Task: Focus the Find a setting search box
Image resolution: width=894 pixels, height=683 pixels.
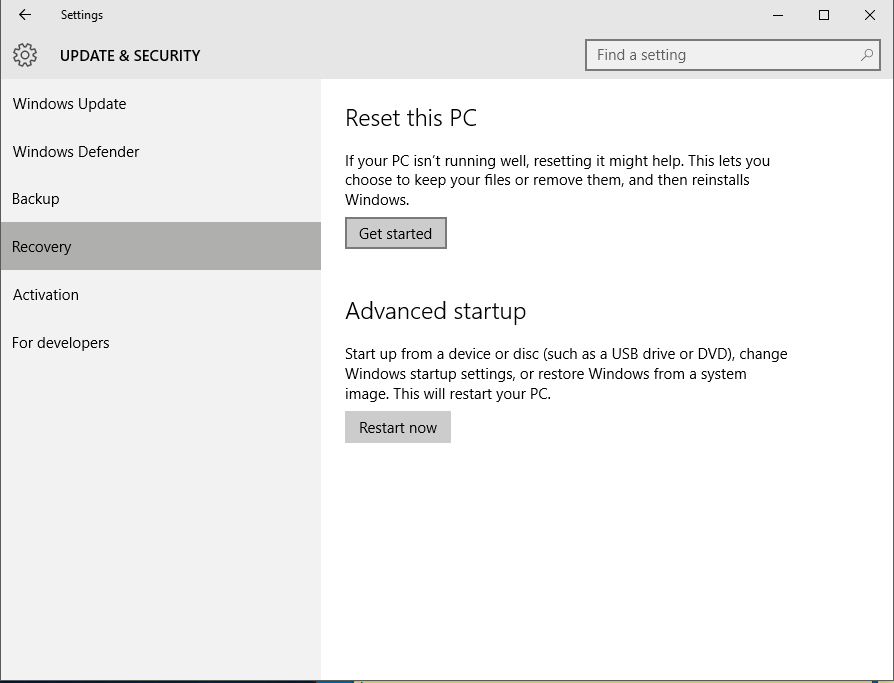Action: pyautogui.click(x=733, y=55)
